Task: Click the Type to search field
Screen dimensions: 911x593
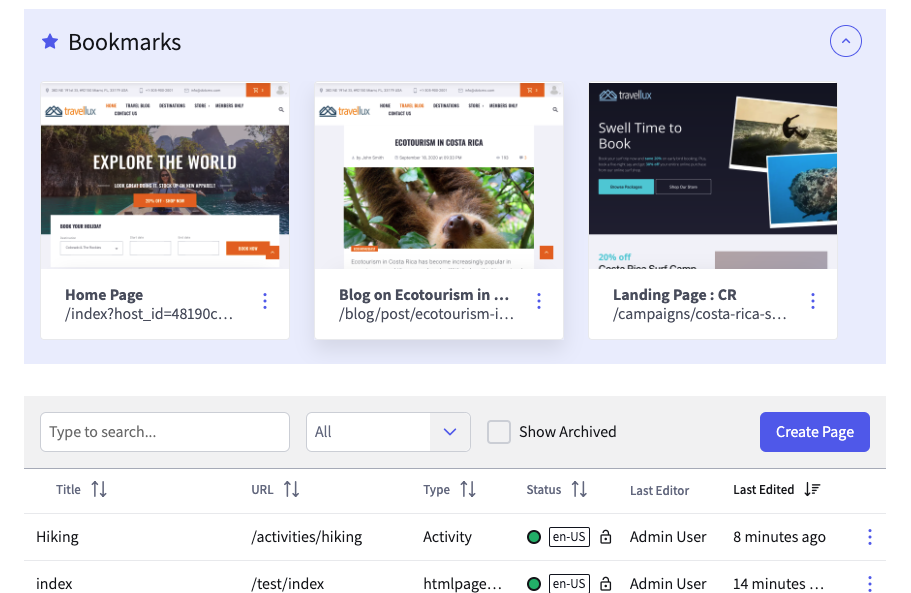Action: pos(164,431)
